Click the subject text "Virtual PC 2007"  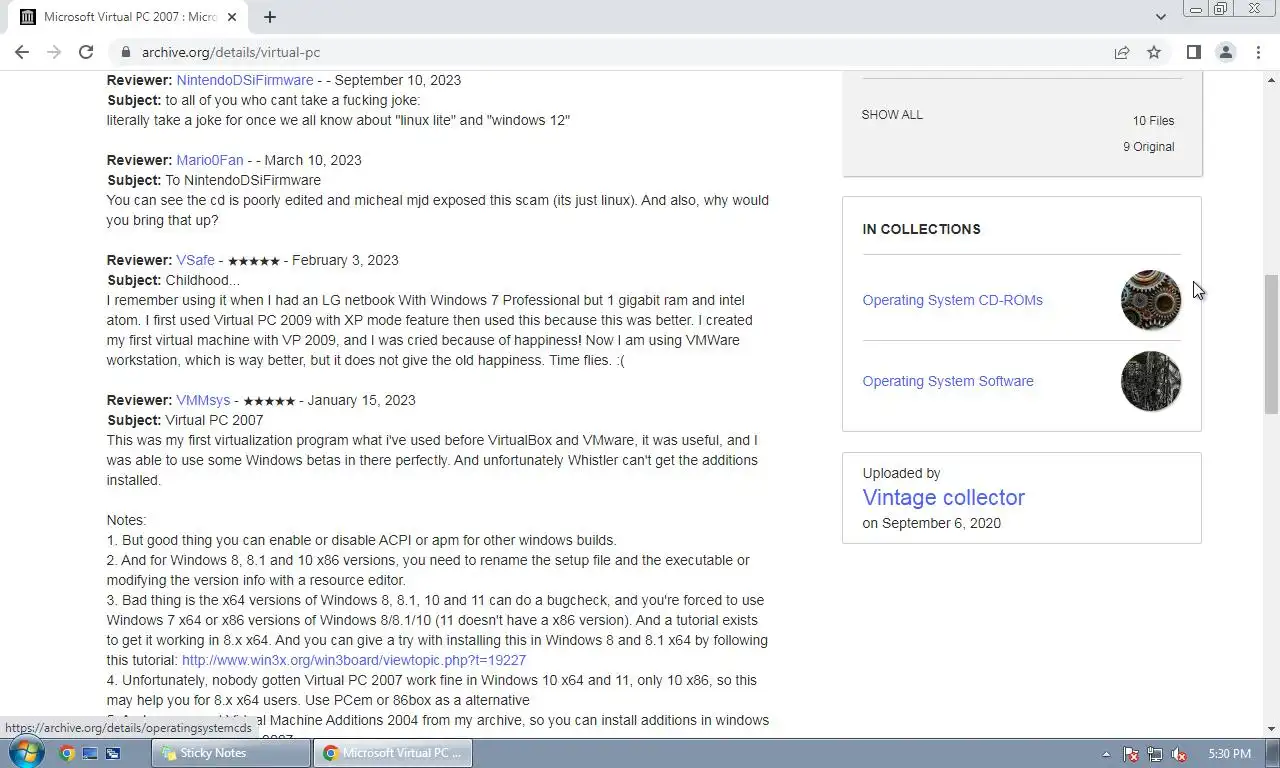(214, 420)
